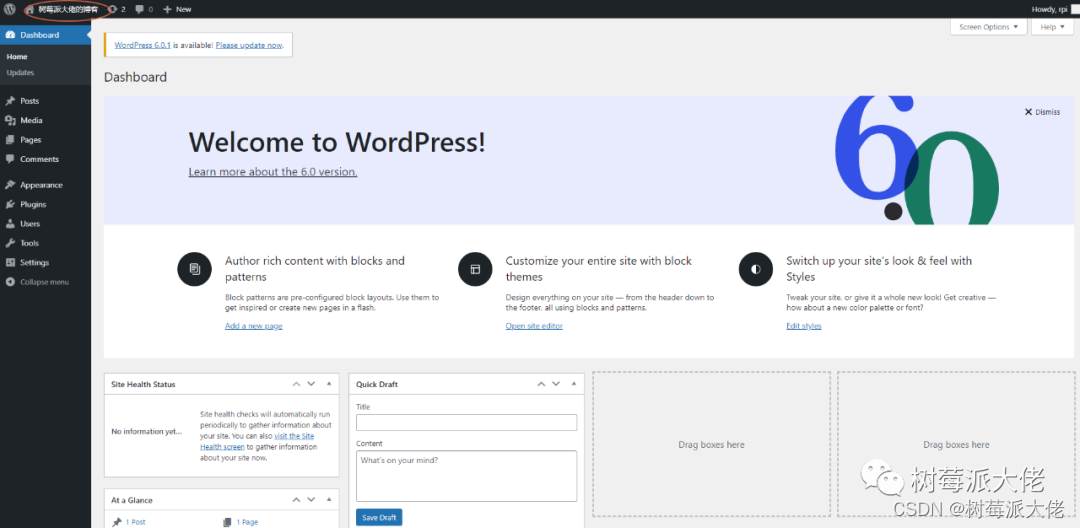Open the updates counter showing 2
Image resolution: width=1080 pixels, height=528 pixels.
pyautogui.click(x=118, y=9)
